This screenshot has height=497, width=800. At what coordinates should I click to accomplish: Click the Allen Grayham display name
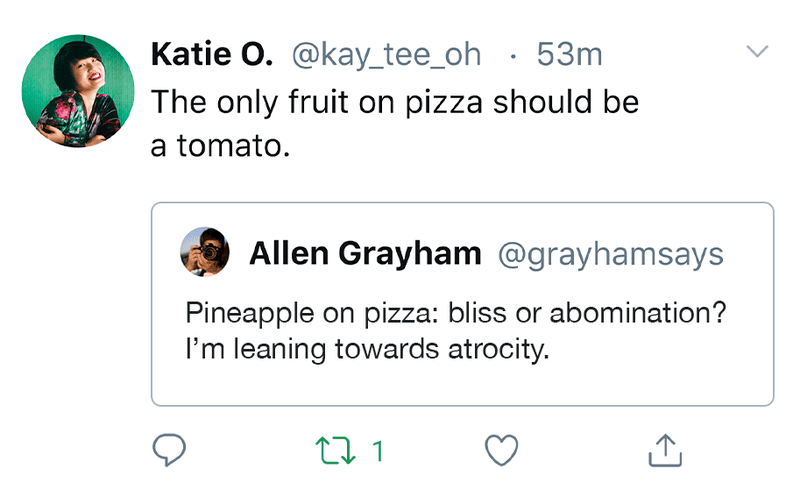point(365,254)
